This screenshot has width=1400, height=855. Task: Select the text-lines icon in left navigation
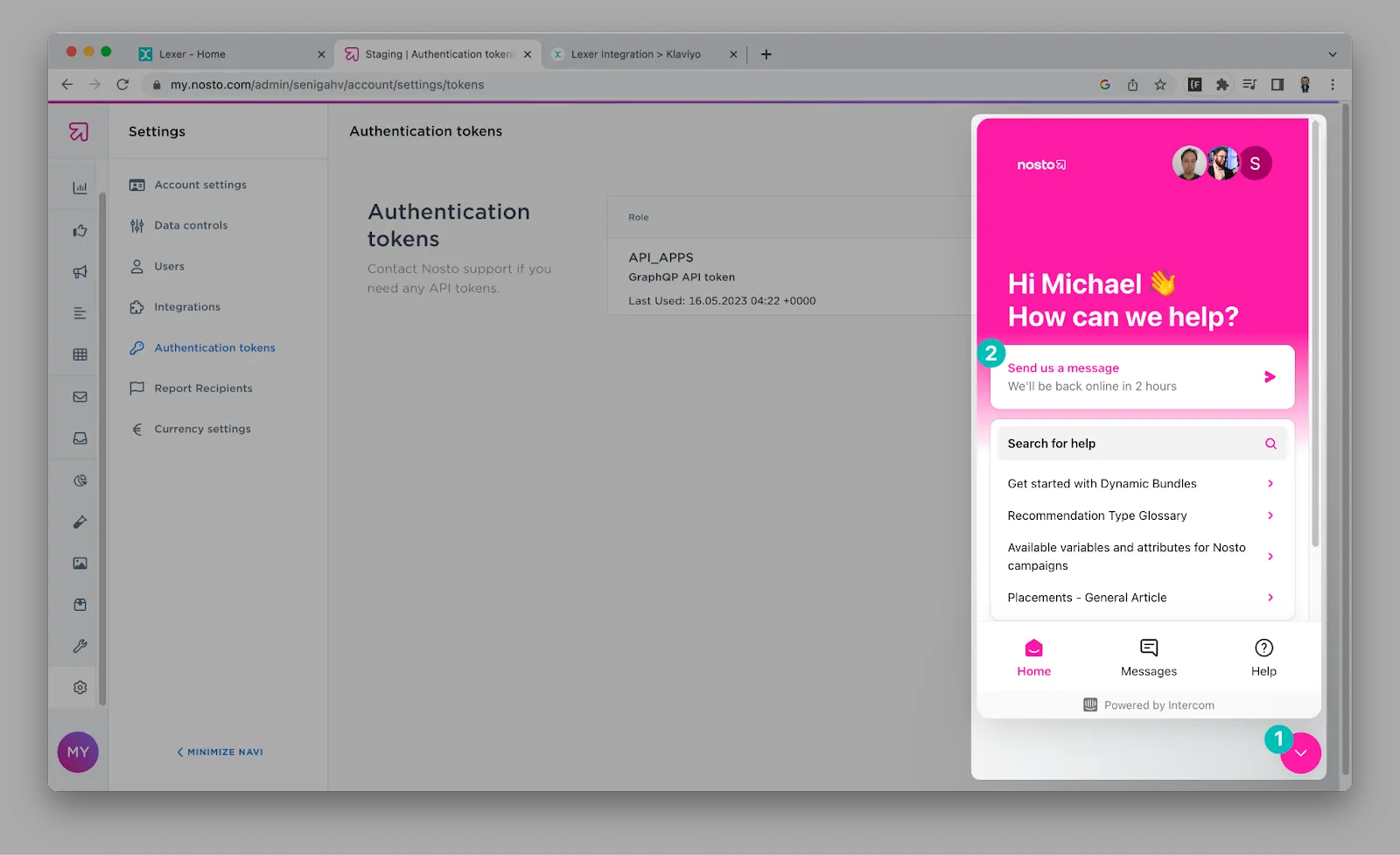(80, 313)
